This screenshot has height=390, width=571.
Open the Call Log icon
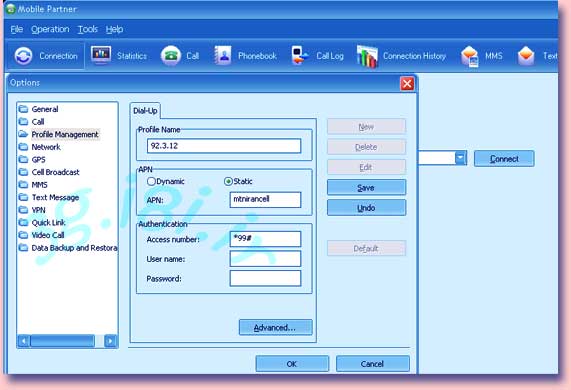click(x=300, y=55)
